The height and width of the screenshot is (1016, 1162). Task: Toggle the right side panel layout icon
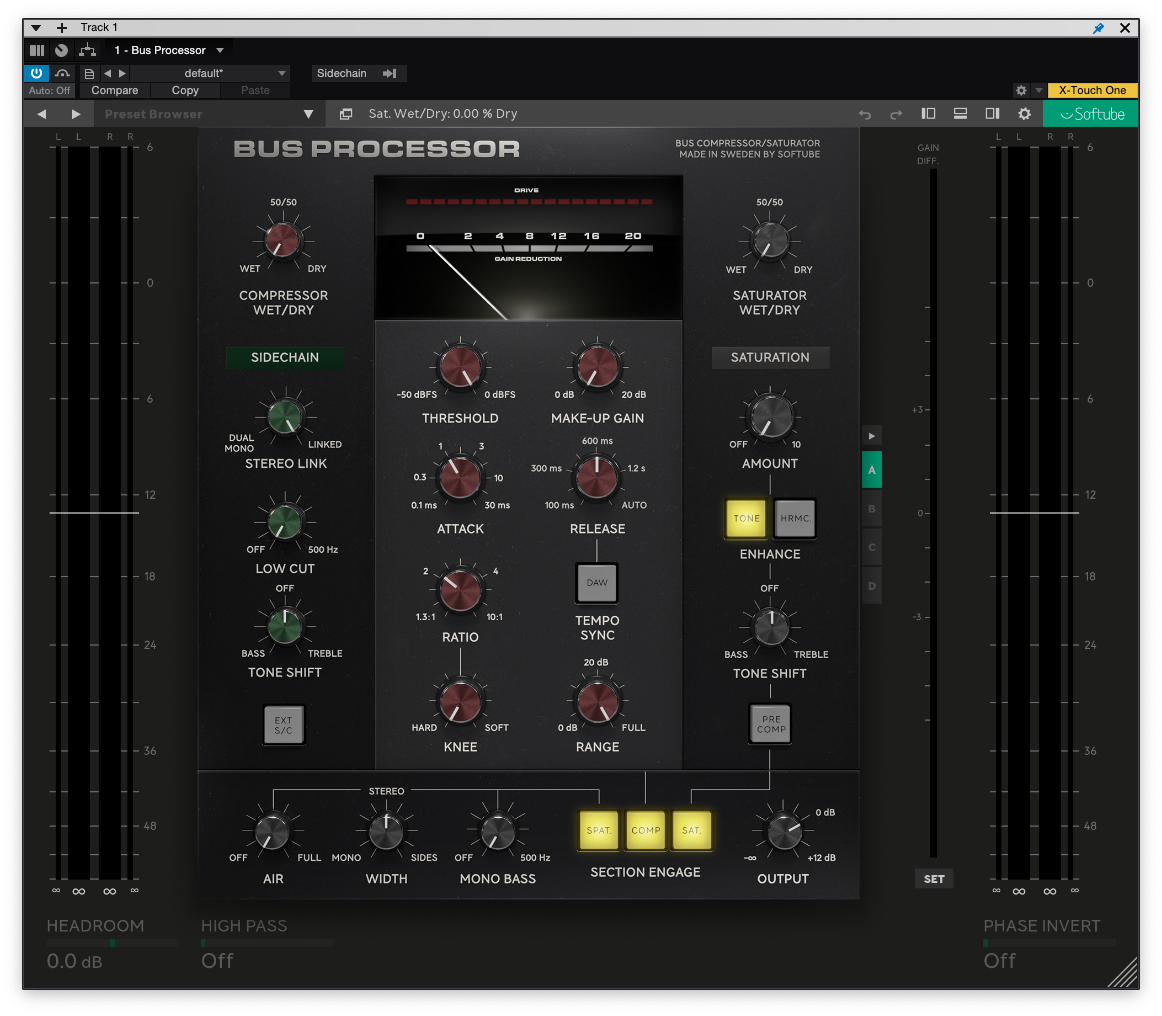pos(992,113)
